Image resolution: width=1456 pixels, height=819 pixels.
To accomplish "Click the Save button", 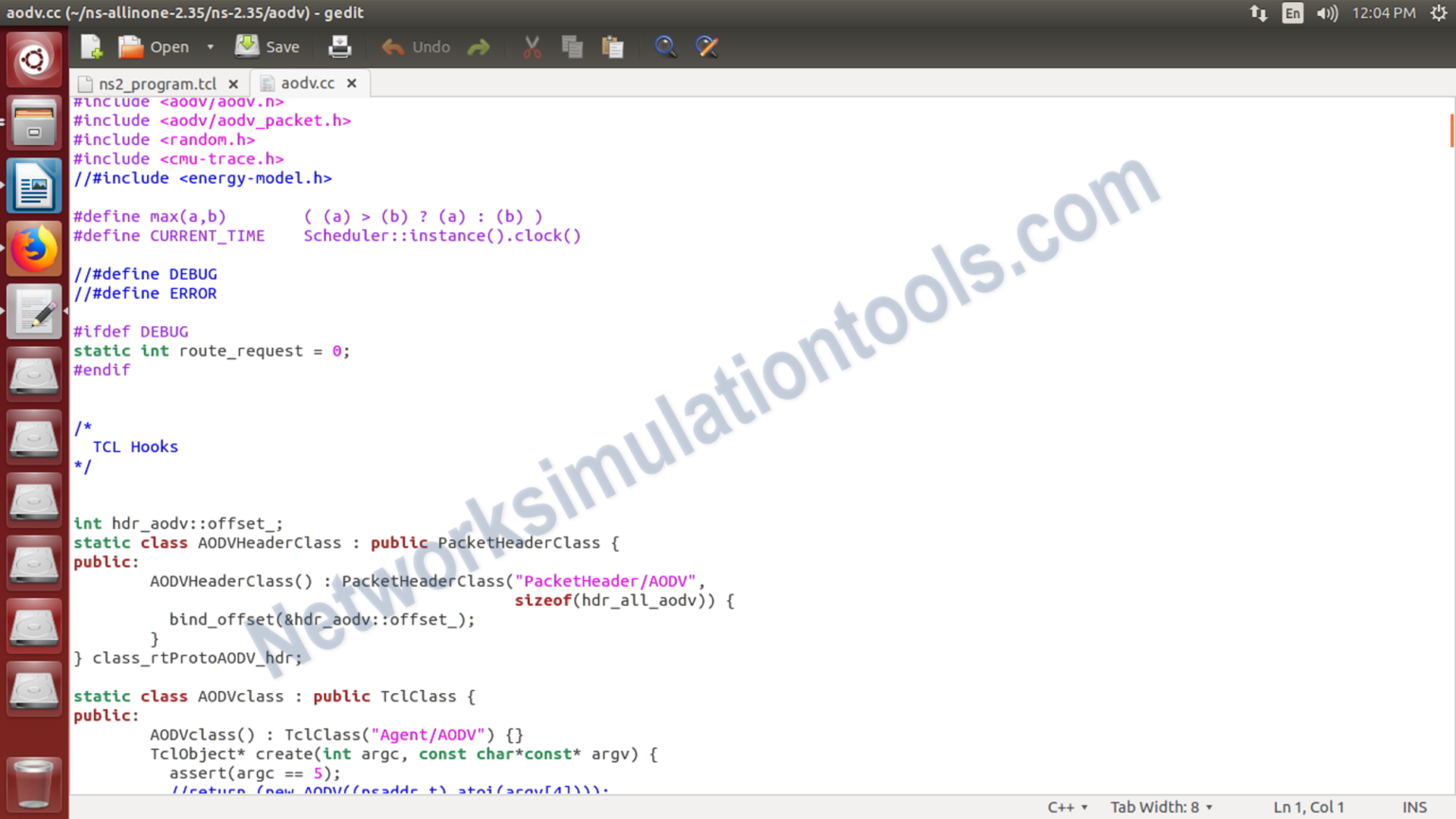I will point(268,46).
